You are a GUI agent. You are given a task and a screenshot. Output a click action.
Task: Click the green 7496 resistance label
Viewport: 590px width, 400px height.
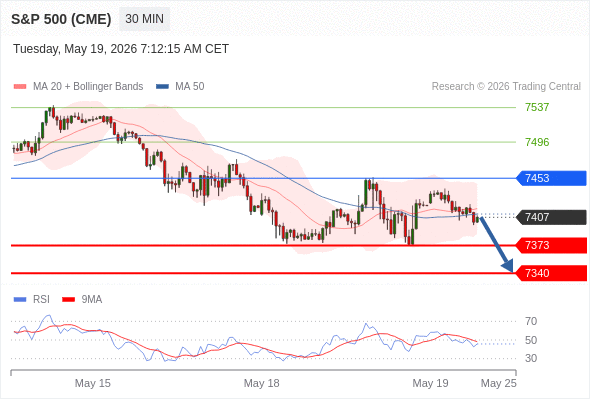537,142
